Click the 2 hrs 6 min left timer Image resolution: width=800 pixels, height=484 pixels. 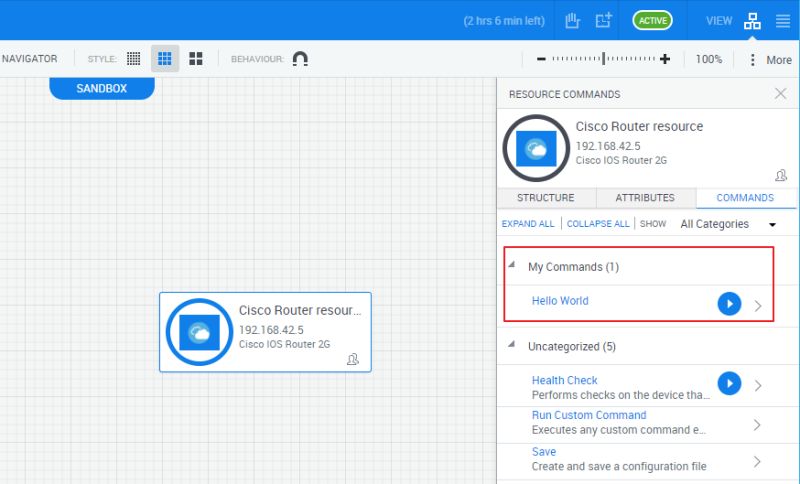(504, 21)
